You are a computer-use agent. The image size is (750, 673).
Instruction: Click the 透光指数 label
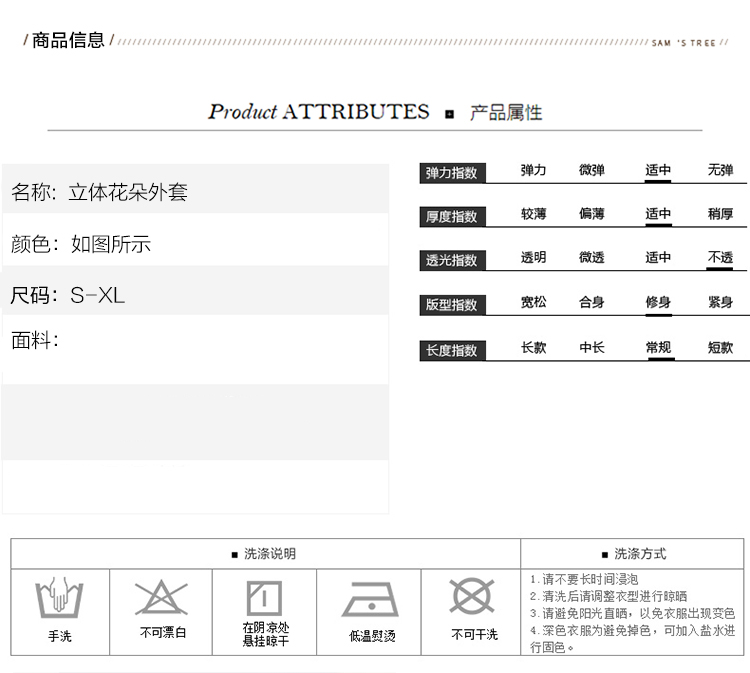point(452,260)
